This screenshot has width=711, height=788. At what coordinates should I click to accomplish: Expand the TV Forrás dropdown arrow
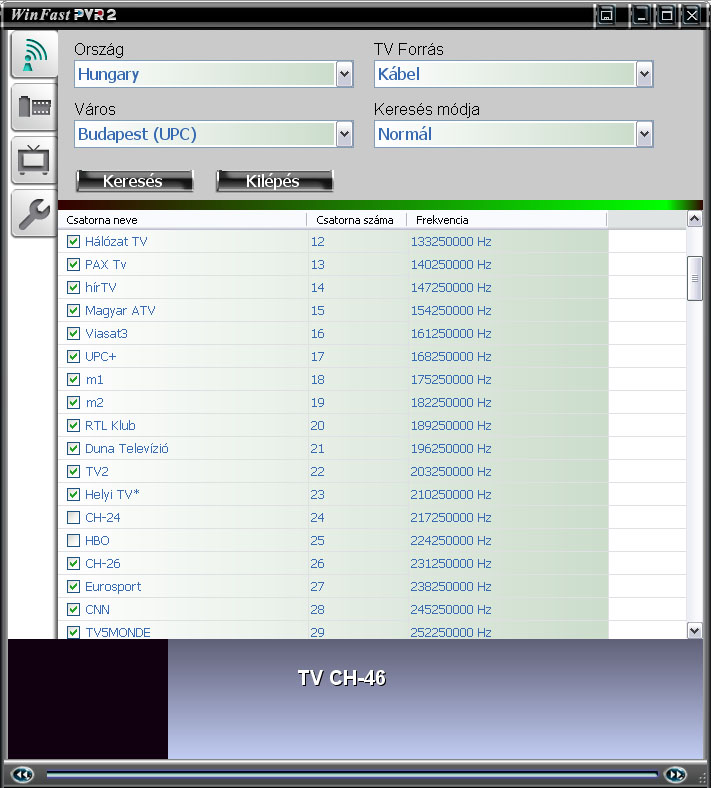(644, 74)
